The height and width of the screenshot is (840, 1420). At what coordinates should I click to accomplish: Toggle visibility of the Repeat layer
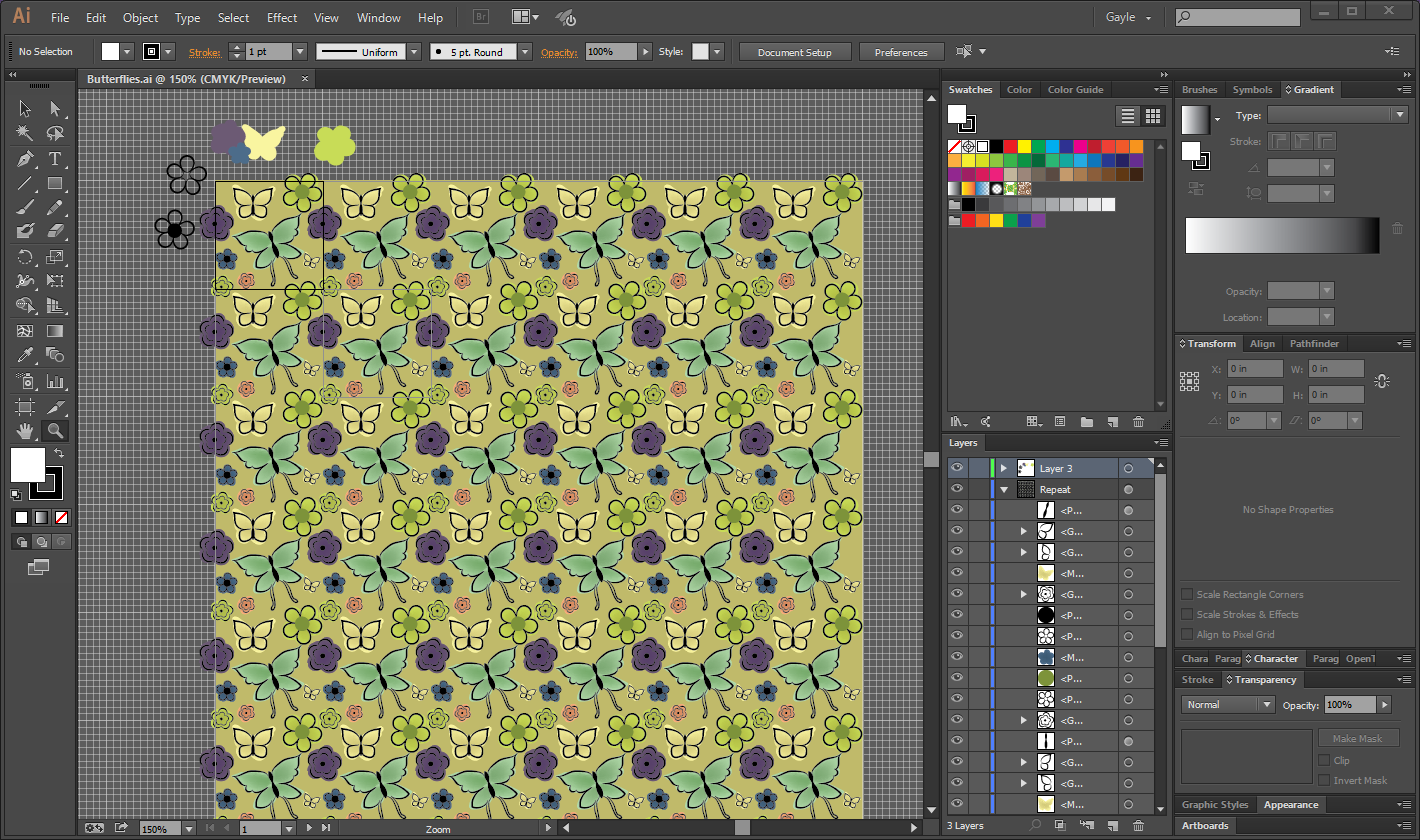point(957,489)
